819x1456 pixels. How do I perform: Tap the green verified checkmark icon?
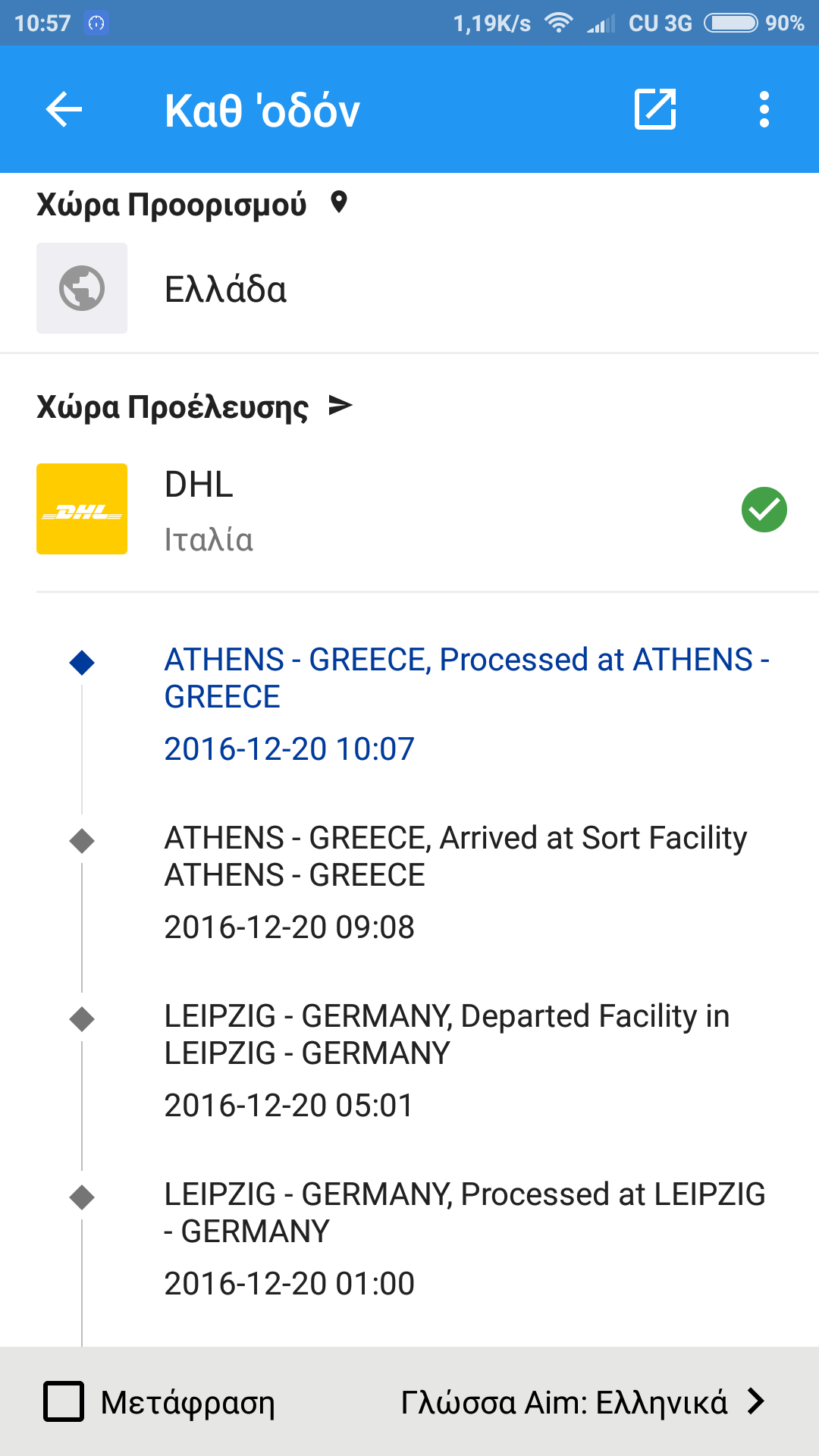pos(764,510)
